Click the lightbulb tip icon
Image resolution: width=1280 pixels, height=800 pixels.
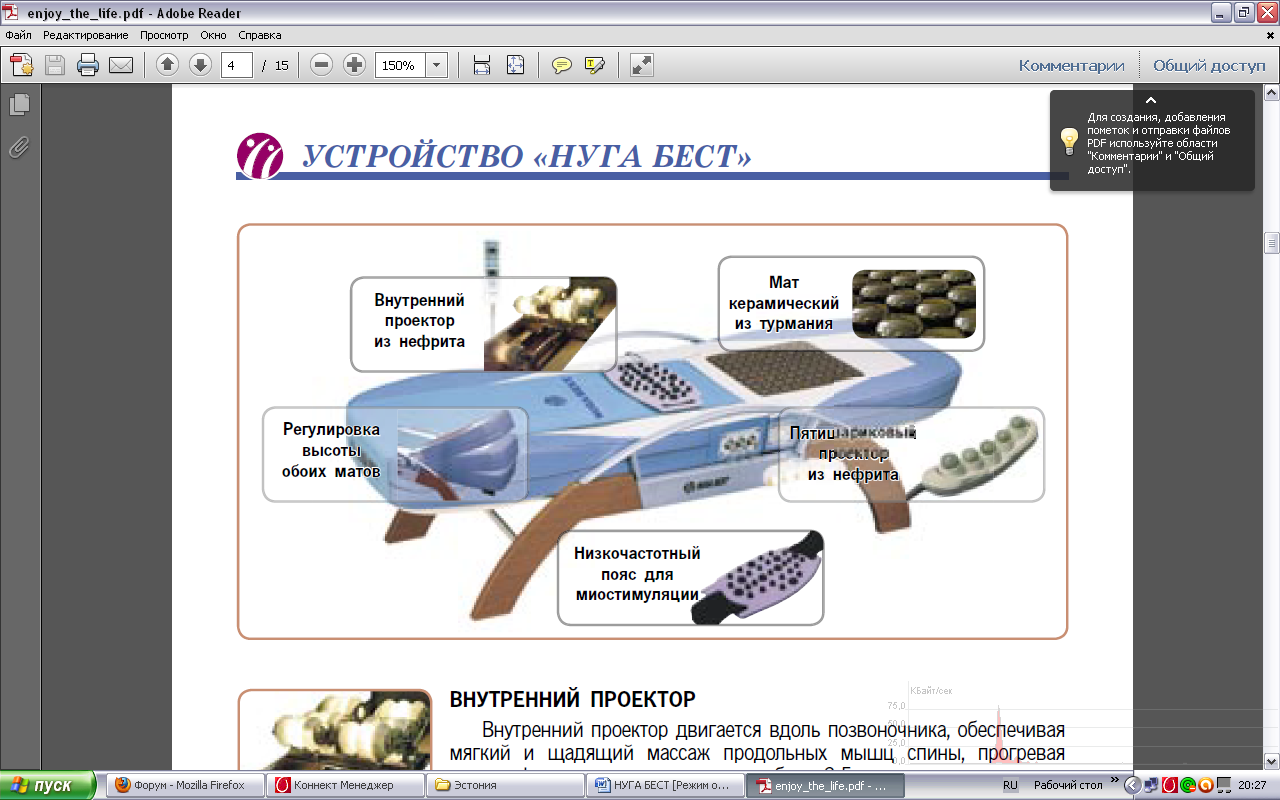coord(1069,140)
